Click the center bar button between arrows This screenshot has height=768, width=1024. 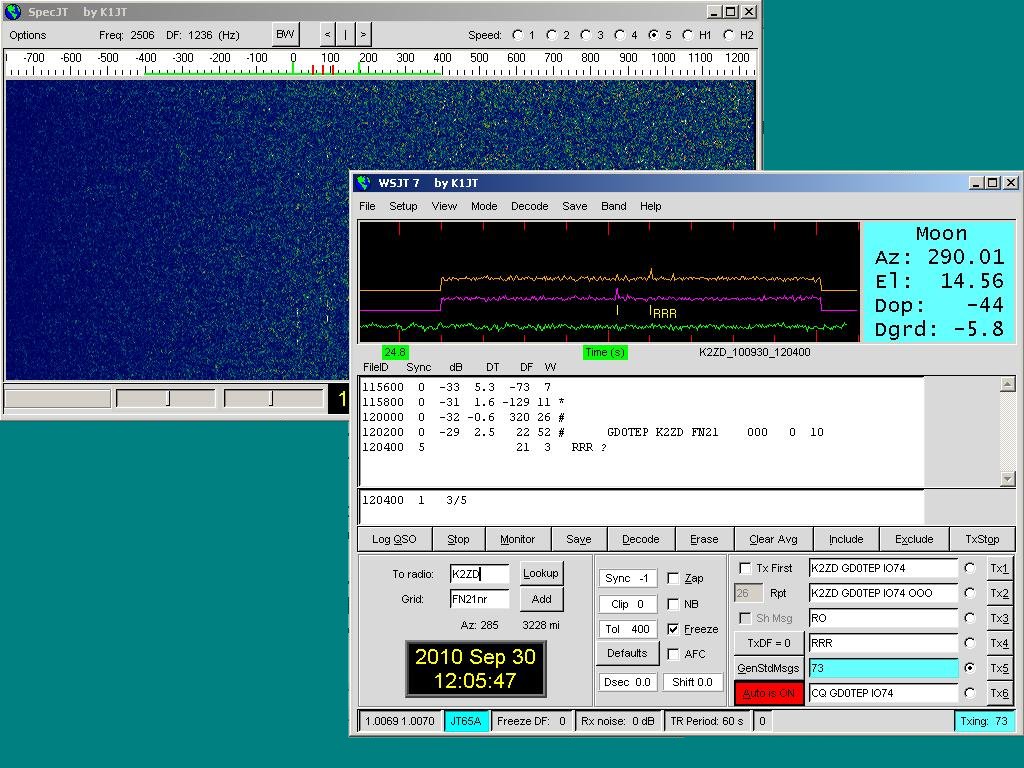click(x=345, y=35)
